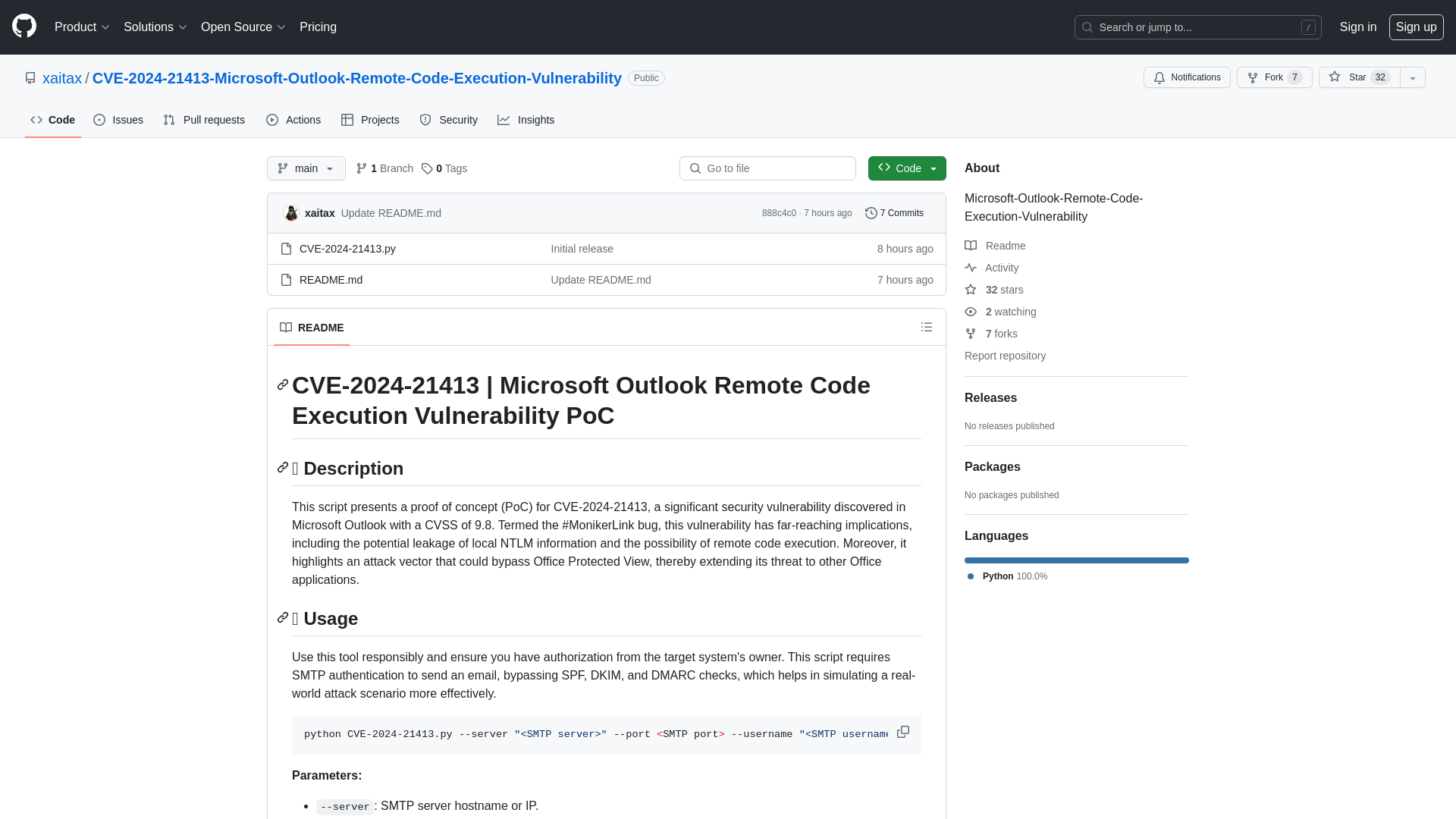The width and height of the screenshot is (1456, 819).
Task: Open the CVE-2024-21413.py file
Action: pyautogui.click(x=347, y=249)
